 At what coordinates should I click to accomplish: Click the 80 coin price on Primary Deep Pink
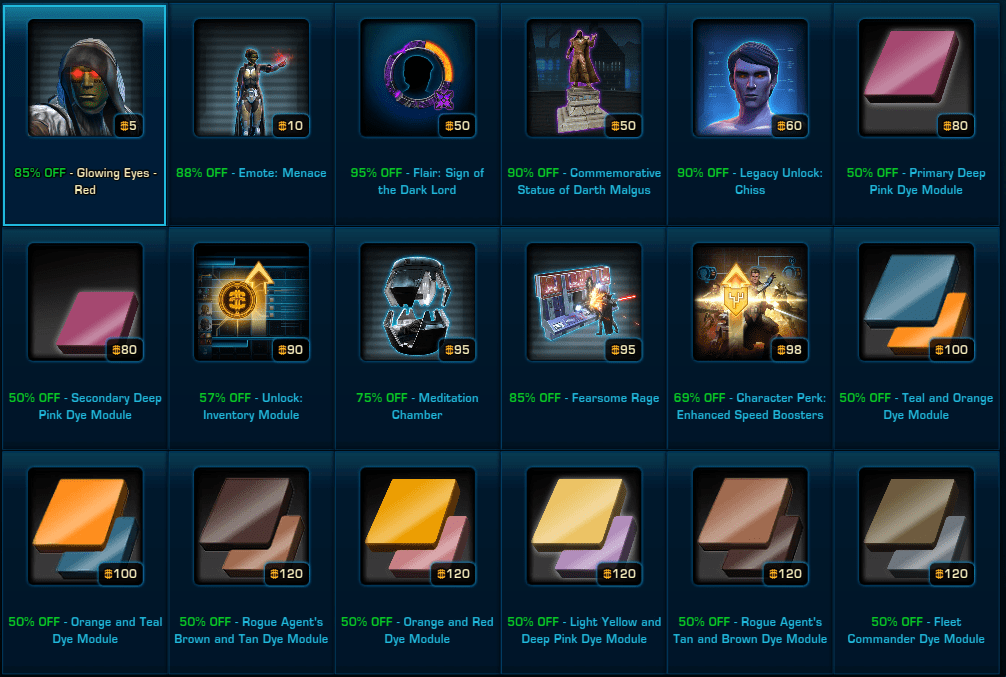pyautogui.click(x=955, y=126)
